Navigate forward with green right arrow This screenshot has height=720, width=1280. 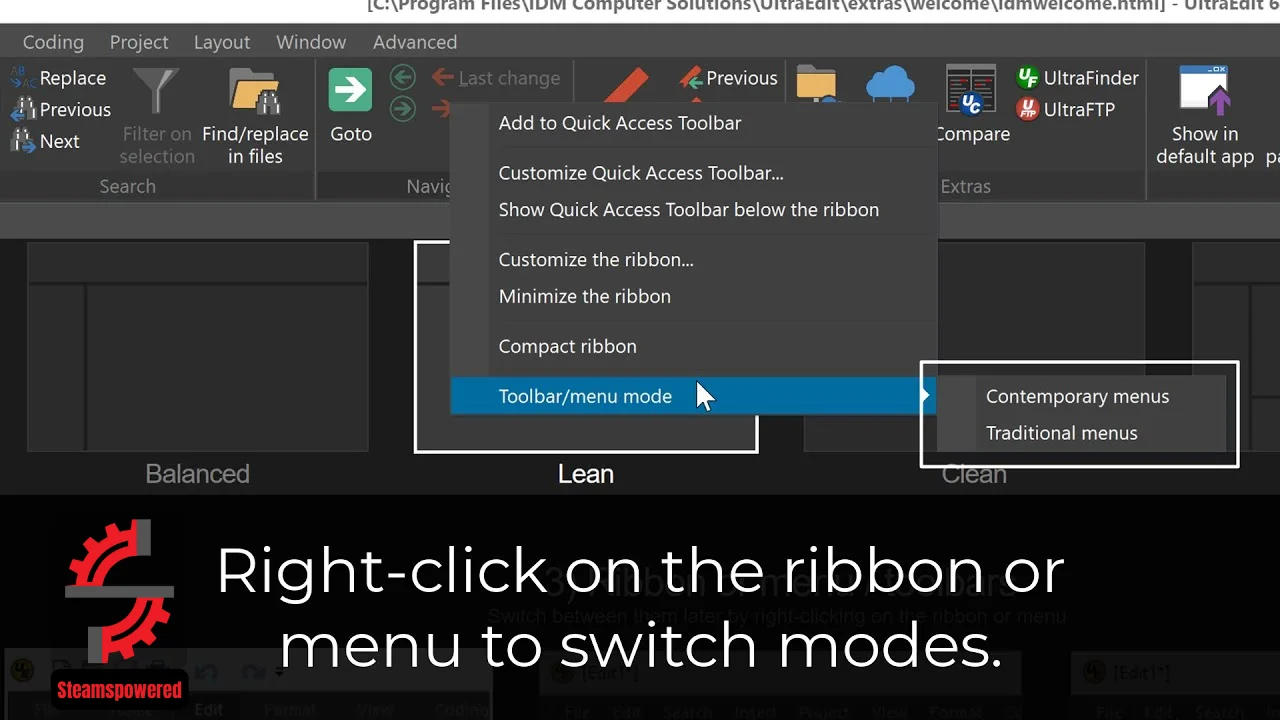coord(403,109)
